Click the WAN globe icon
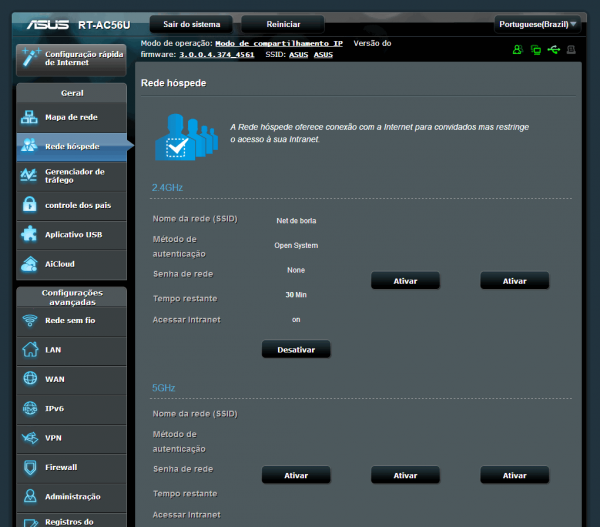This screenshot has width=600, height=527. 30,379
